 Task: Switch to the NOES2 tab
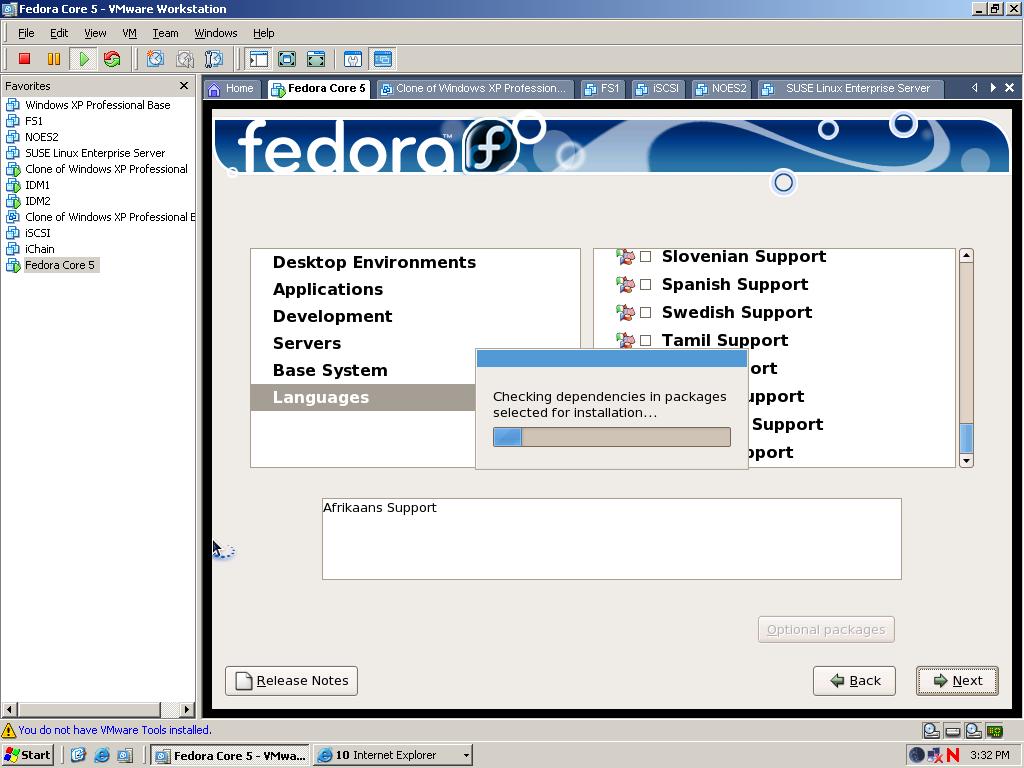point(721,89)
